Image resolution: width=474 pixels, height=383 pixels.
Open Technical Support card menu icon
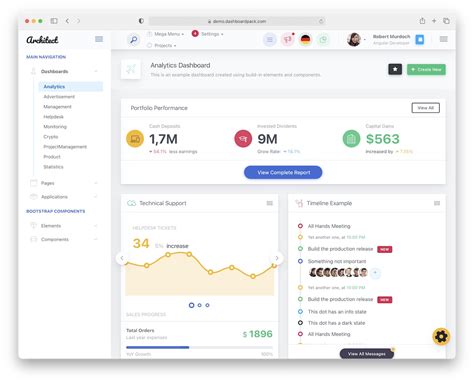click(x=270, y=203)
